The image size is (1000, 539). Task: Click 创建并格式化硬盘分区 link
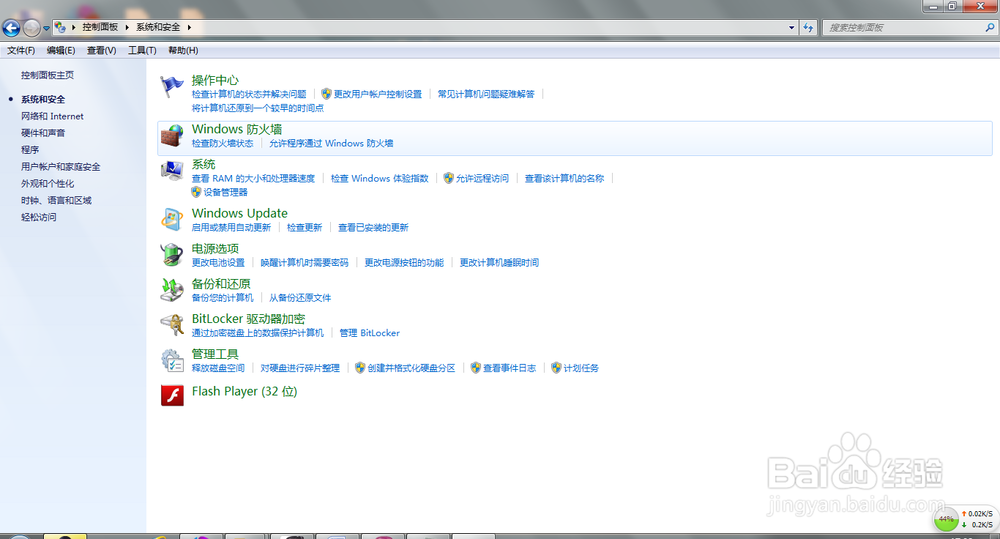(x=411, y=368)
